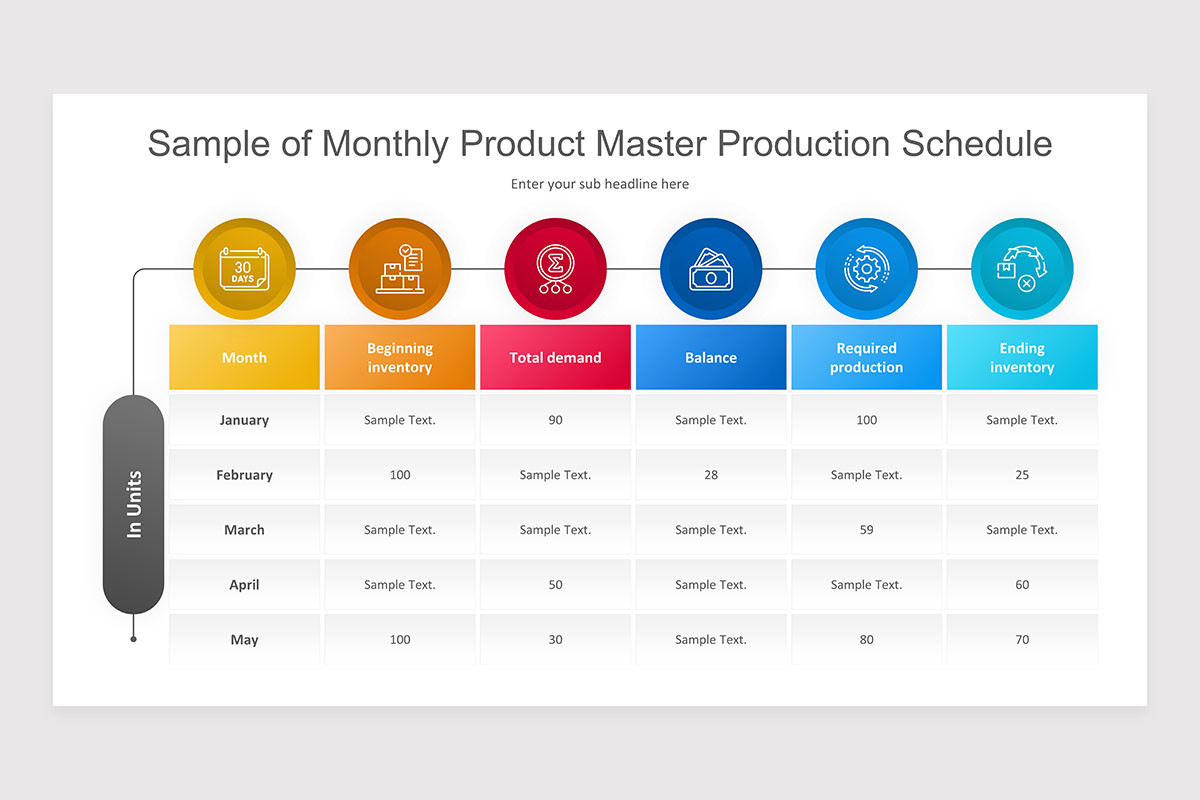Click the 30 Days calendar icon
Image resolution: width=1200 pixels, height=800 pixels.
coord(244,267)
